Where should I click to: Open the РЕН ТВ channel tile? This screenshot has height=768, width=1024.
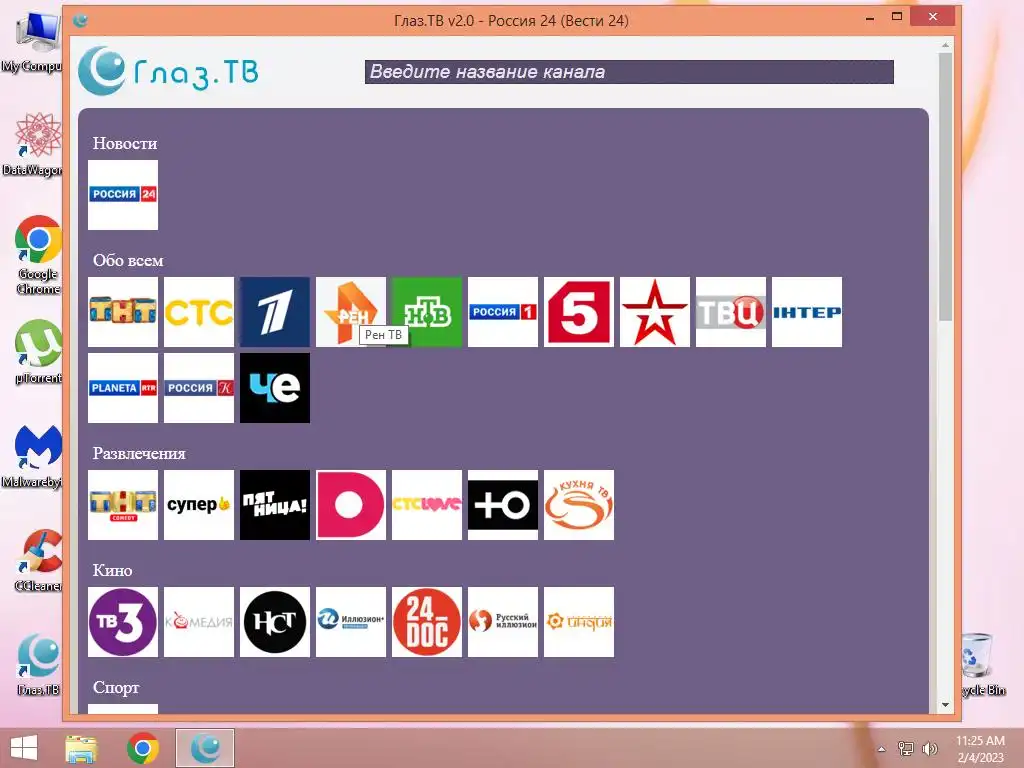pyautogui.click(x=351, y=312)
